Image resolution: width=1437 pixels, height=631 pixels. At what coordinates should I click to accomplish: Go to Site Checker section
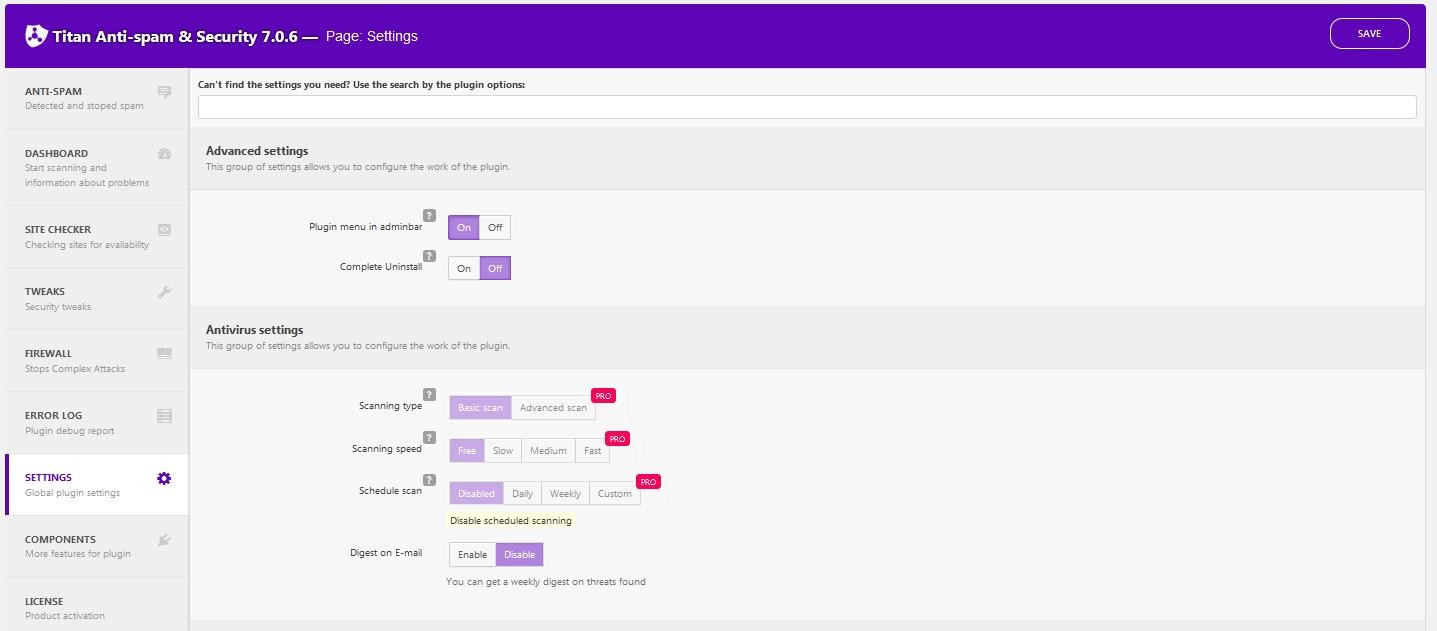(96, 237)
